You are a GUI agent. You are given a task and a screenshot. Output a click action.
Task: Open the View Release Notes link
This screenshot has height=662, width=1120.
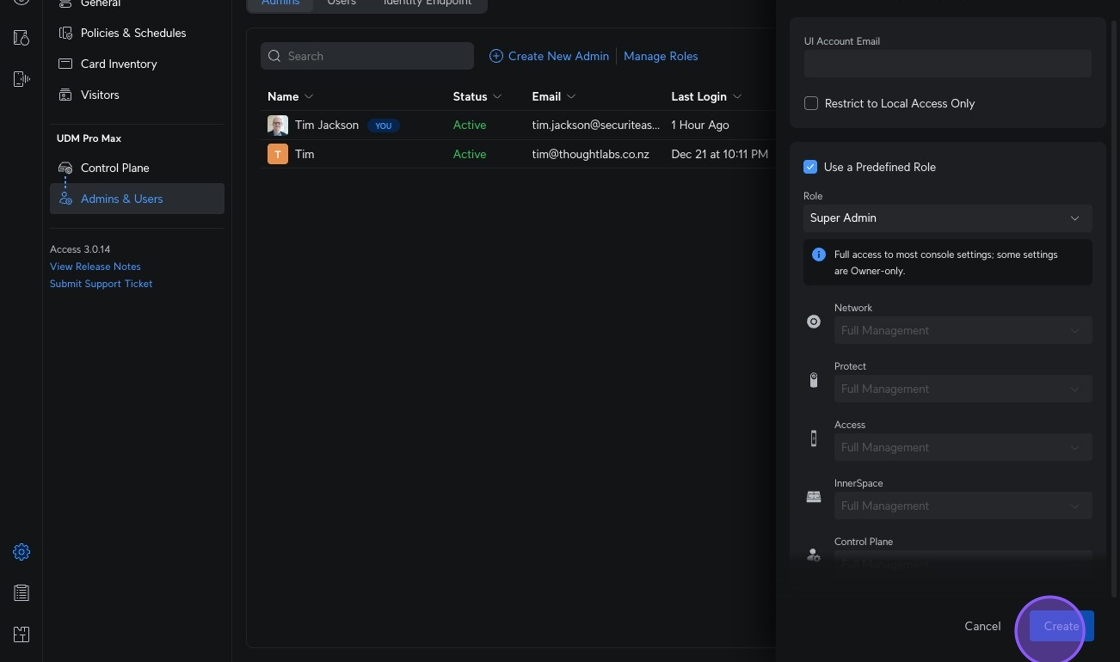pos(95,267)
